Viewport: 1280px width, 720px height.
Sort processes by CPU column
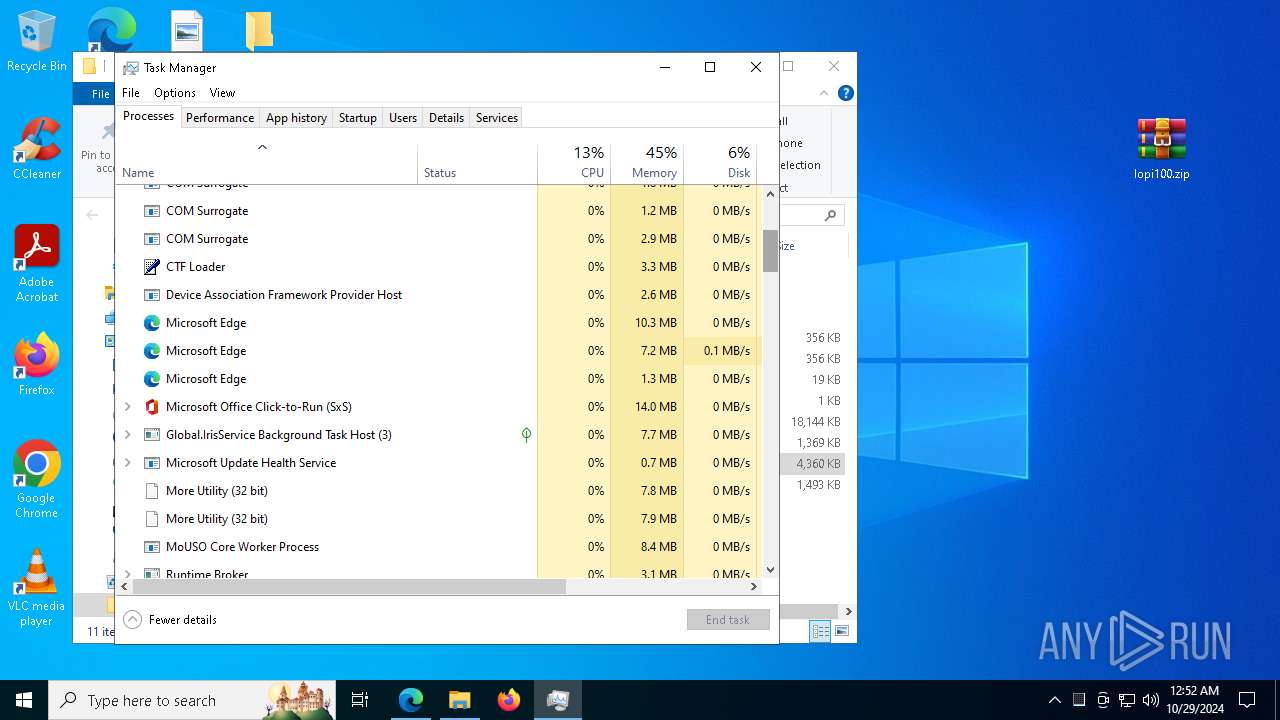[574, 164]
